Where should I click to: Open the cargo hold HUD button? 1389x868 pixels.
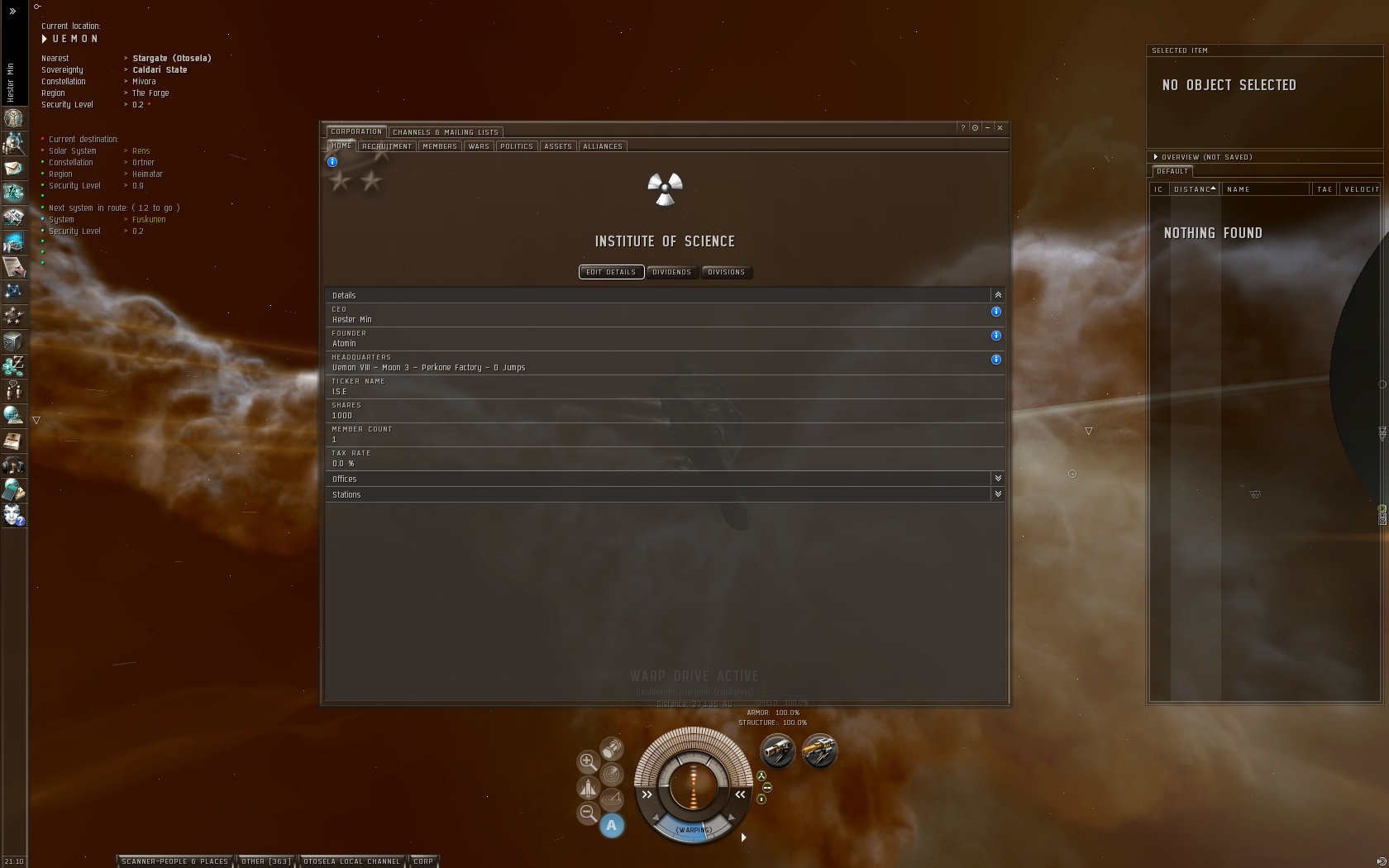coord(612,748)
